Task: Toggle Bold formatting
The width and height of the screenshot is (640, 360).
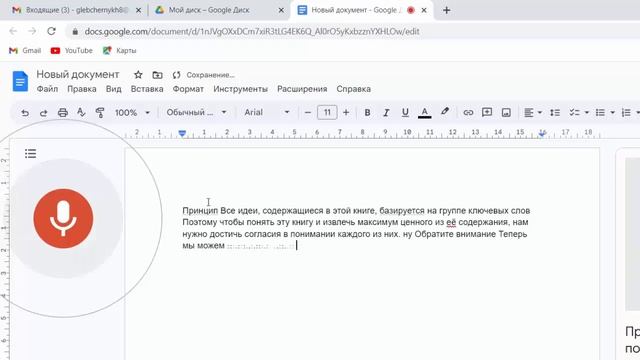Action: [x=367, y=113]
